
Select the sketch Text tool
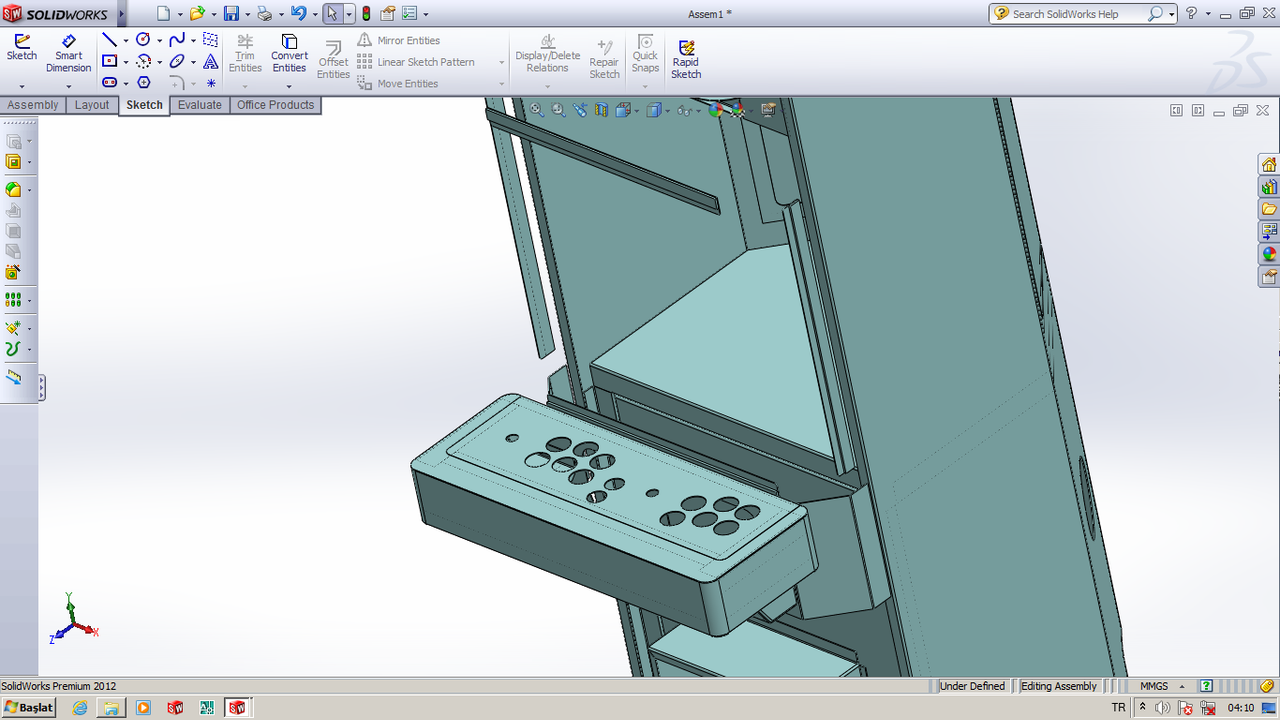210,61
